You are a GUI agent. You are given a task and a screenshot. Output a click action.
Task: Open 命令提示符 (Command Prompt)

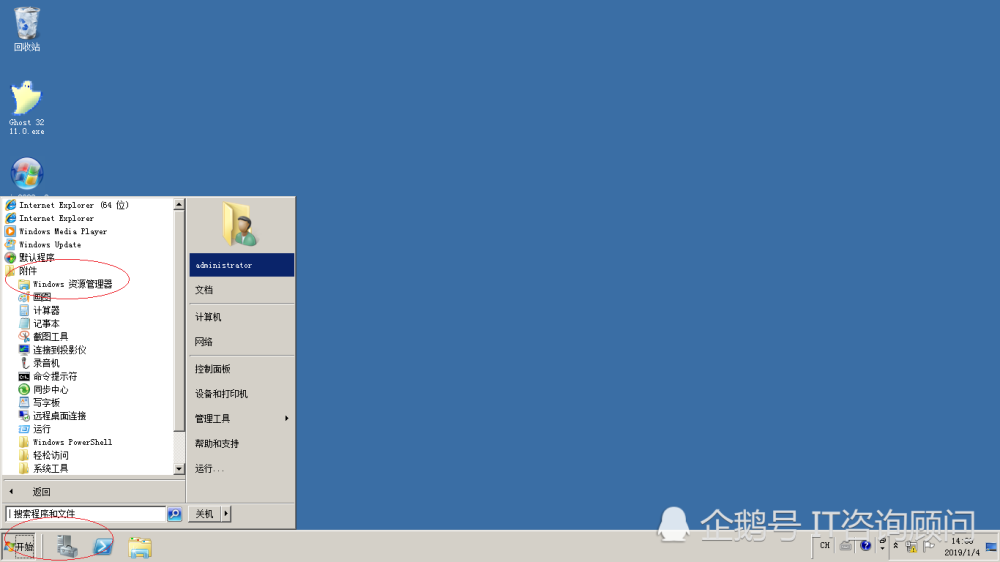pos(48,376)
